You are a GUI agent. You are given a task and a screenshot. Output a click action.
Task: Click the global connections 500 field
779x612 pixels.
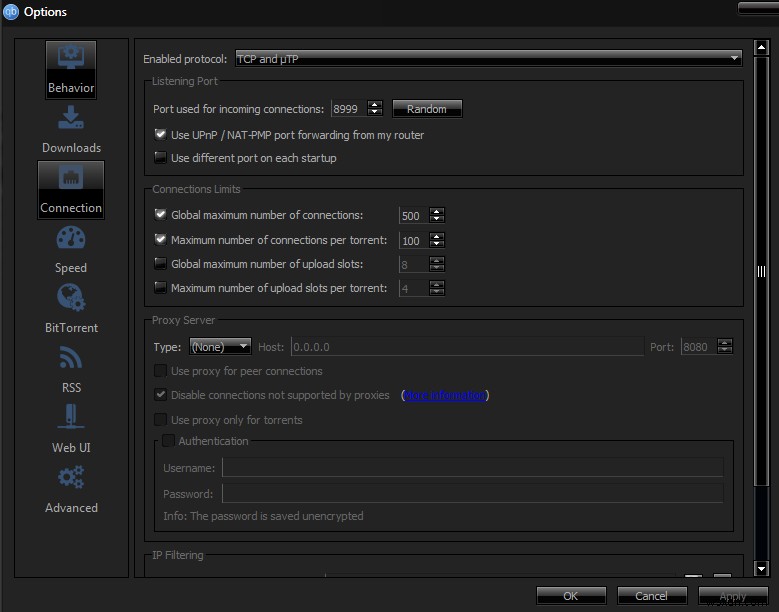click(414, 216)
